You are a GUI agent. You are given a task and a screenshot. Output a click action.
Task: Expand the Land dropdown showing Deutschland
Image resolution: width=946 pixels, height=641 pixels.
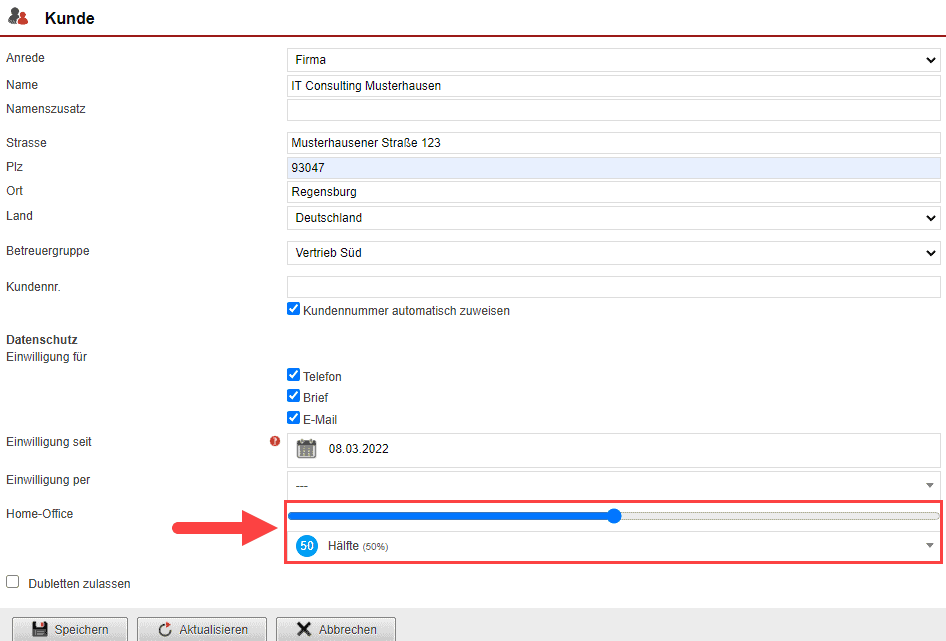tap(612, 218)
